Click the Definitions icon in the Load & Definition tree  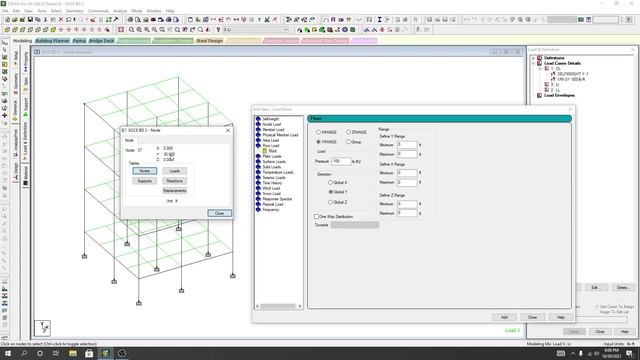(x=540, y=58)
